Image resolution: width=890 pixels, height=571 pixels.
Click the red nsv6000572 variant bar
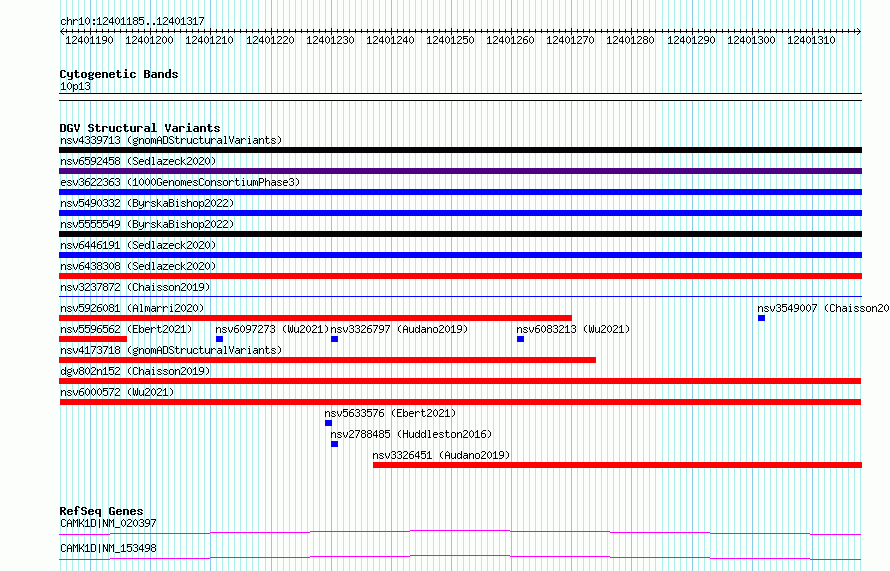(x=460, y=402)
